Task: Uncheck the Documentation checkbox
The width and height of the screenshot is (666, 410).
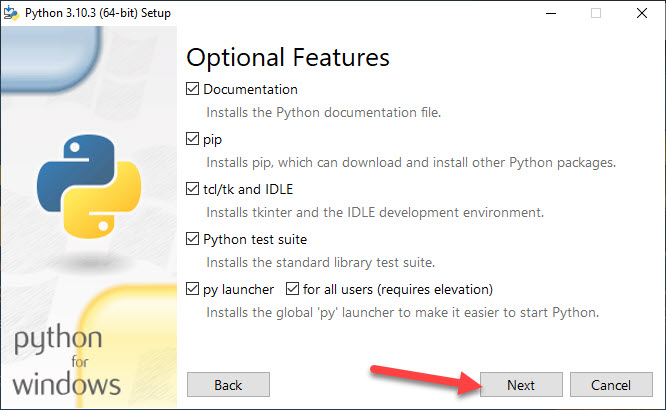Action: pos(193,89)
